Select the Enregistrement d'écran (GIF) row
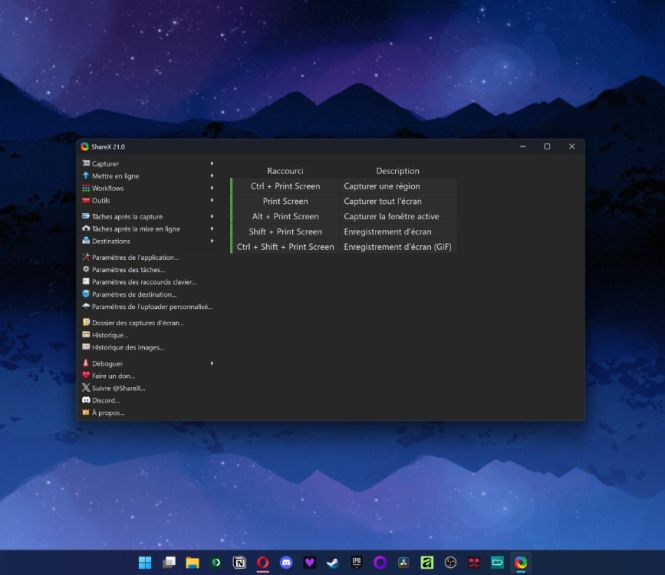 tap(345, 247)
